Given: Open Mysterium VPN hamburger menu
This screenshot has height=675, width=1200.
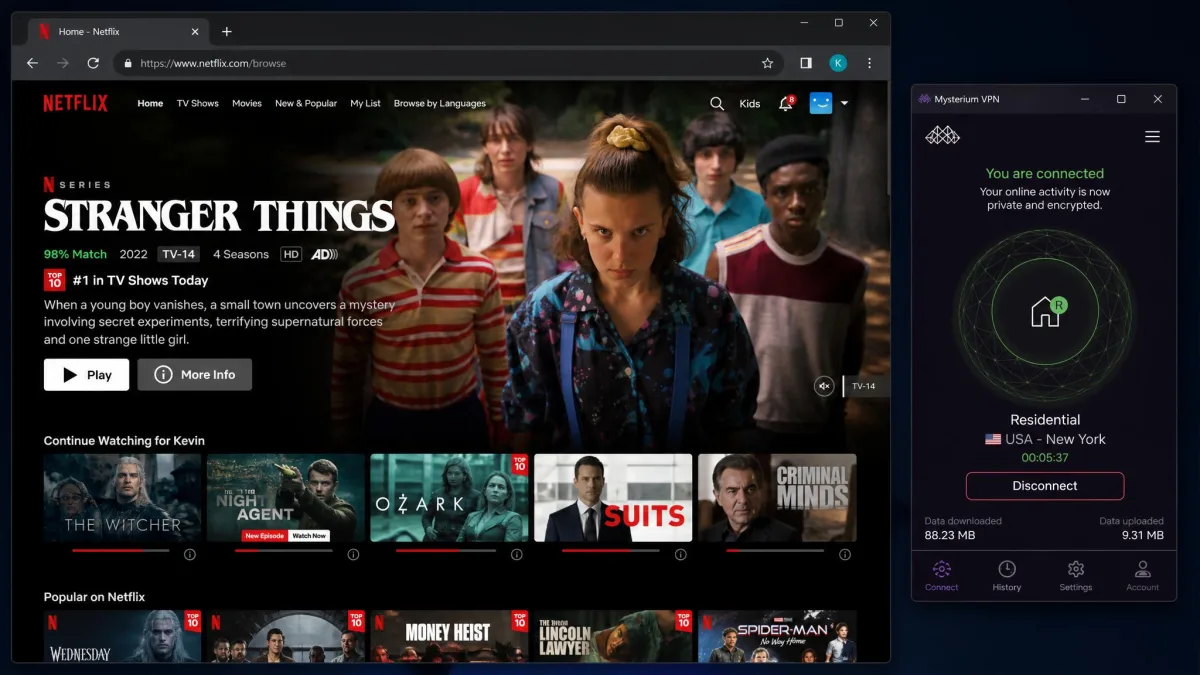Looking at the screenshot, I should (1152, 137).
